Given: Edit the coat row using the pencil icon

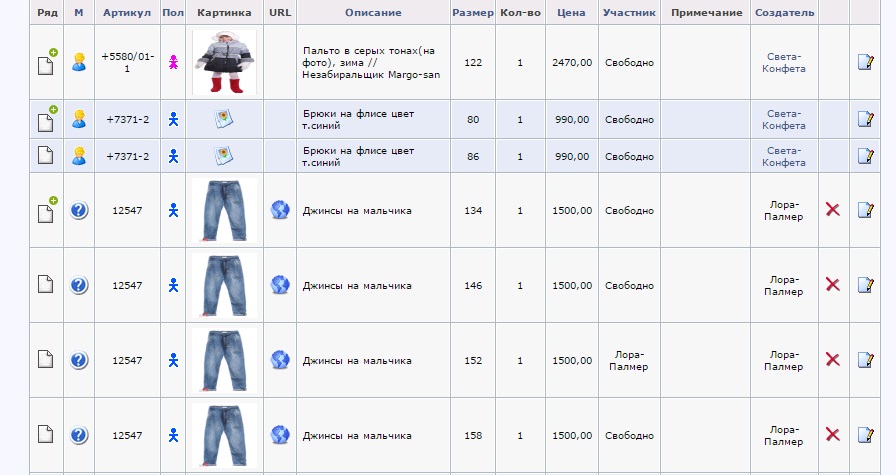Looking at the screenshot, I should pos(866,62).
